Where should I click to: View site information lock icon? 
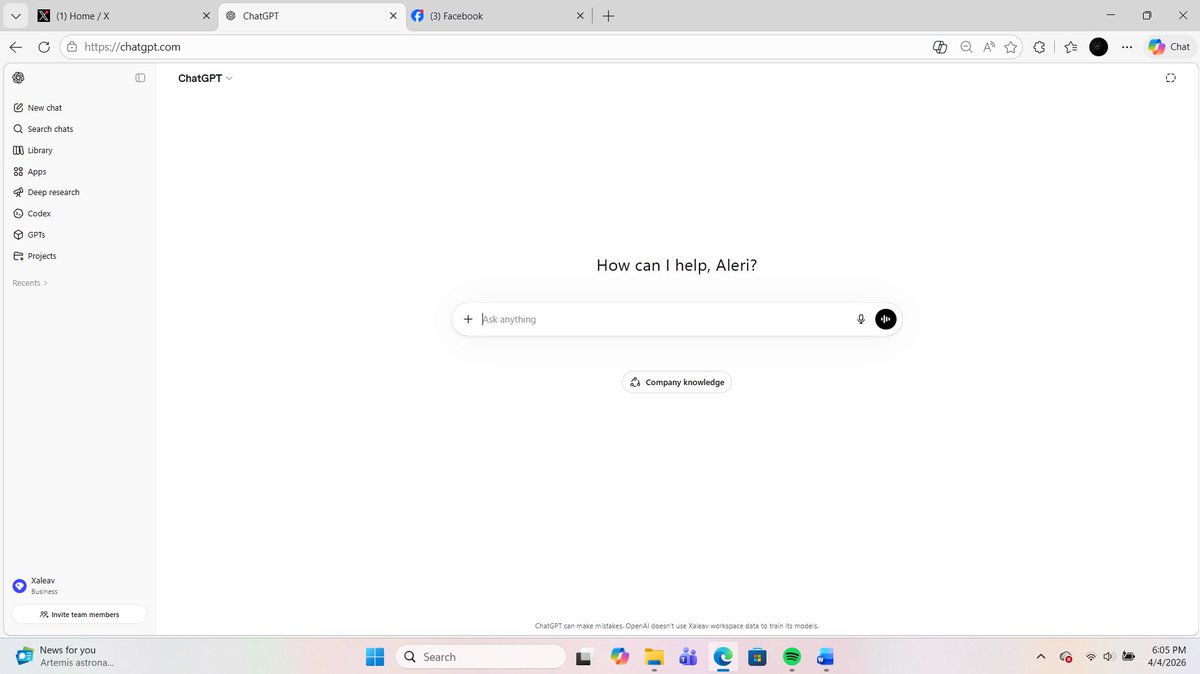click(x=72, y=47)
